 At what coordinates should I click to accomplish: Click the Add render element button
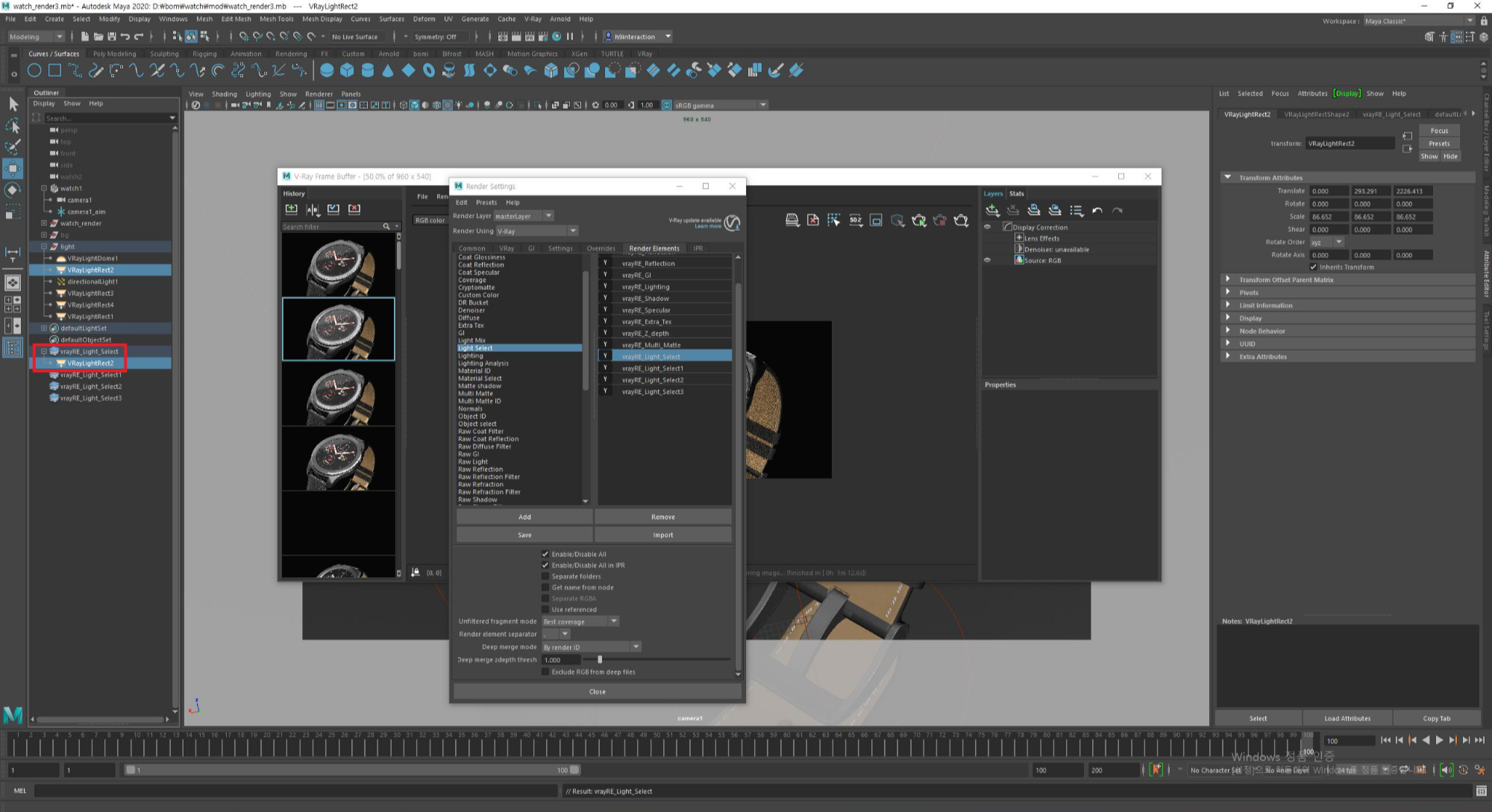click(524, 517)
